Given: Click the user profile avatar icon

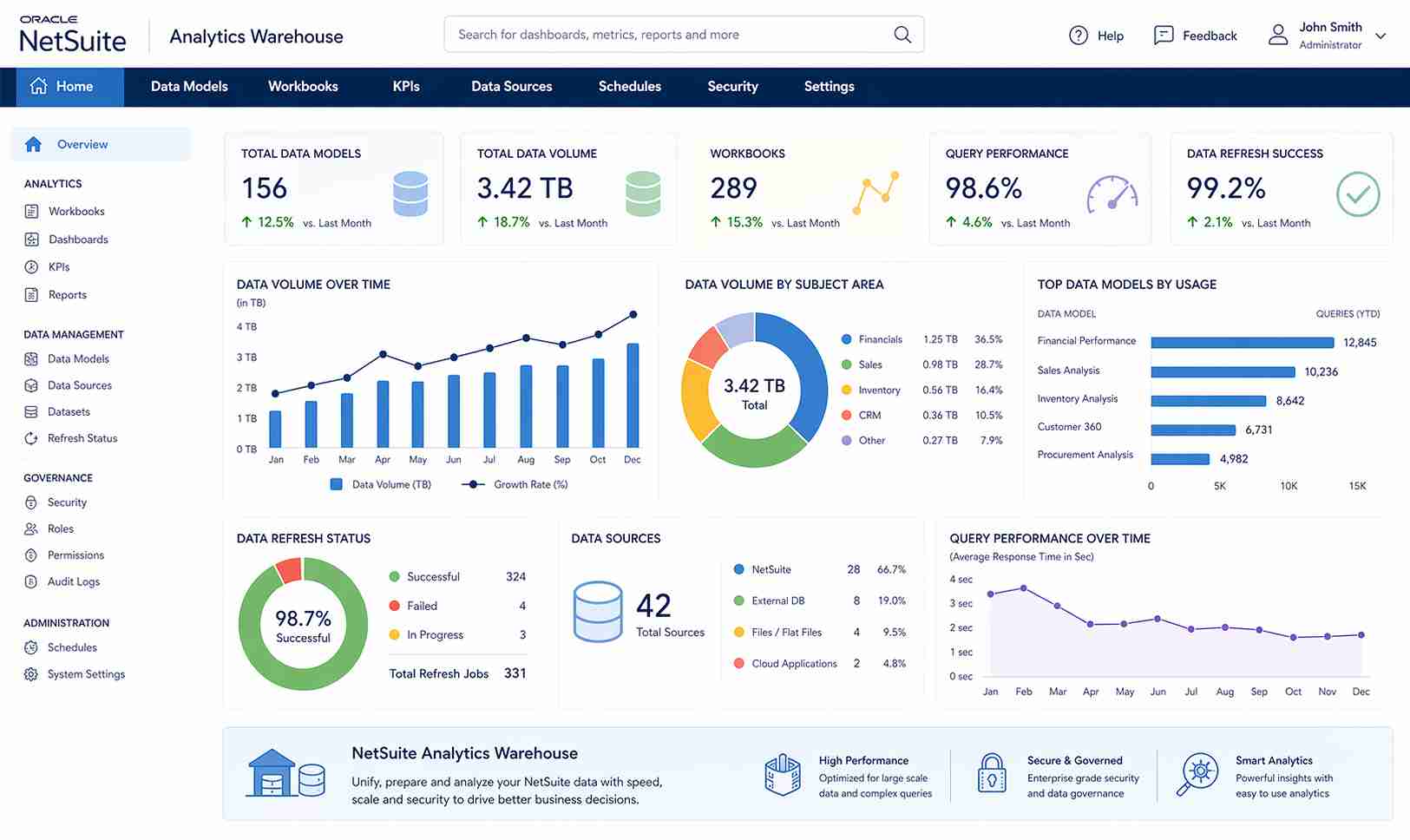Looking at the screenshot, I should coord(1278,35).
